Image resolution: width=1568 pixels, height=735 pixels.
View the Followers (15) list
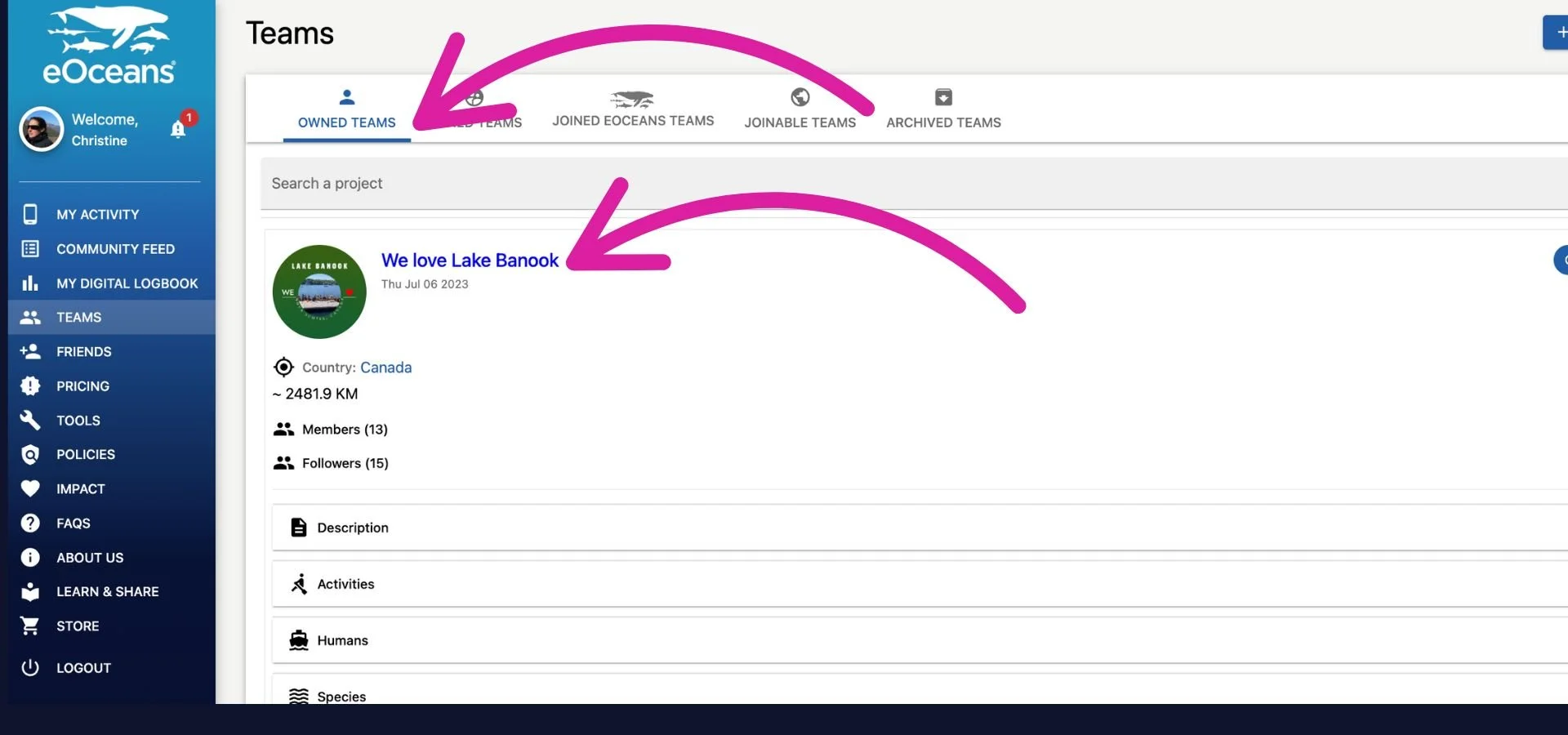tap(345, 463)
